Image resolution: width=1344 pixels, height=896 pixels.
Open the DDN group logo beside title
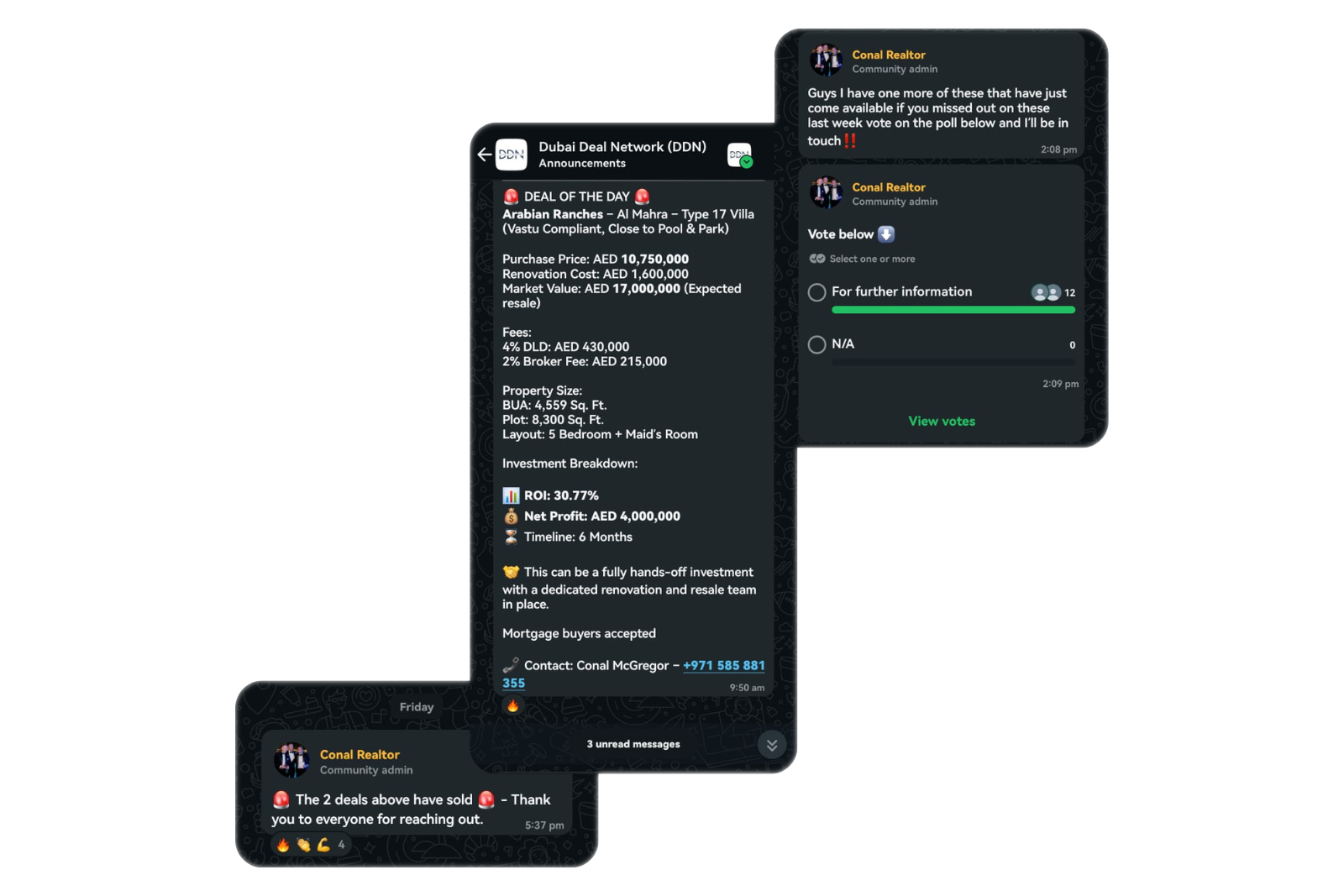[512, 155]
